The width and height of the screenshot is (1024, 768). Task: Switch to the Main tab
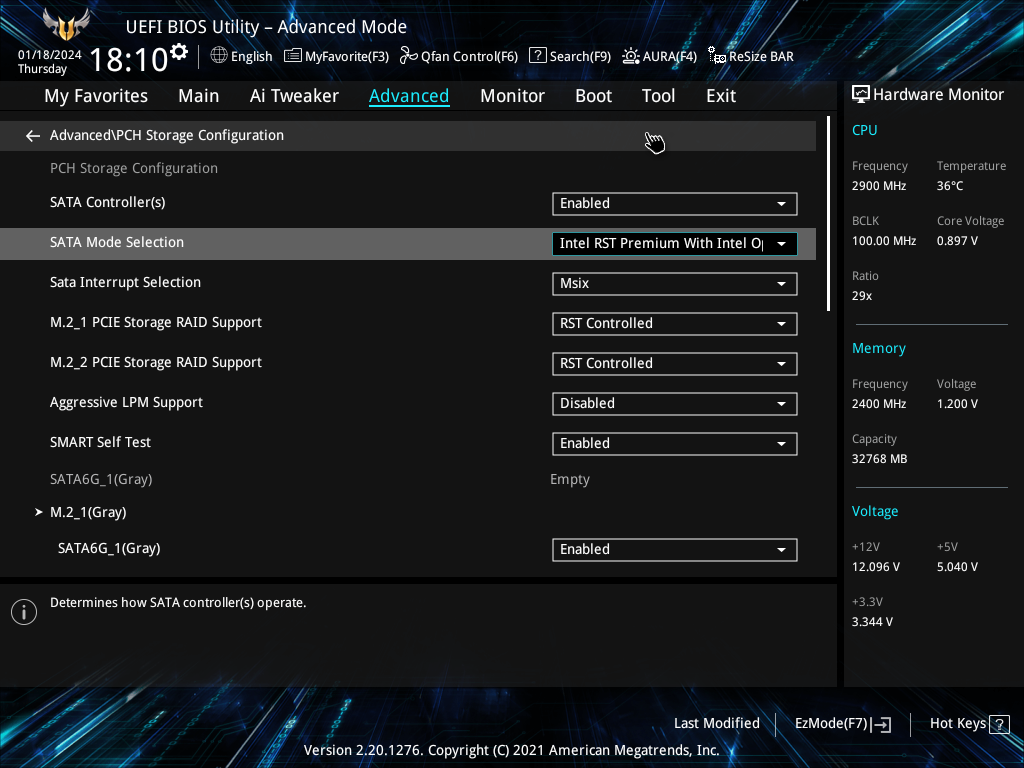coord(199,96)
